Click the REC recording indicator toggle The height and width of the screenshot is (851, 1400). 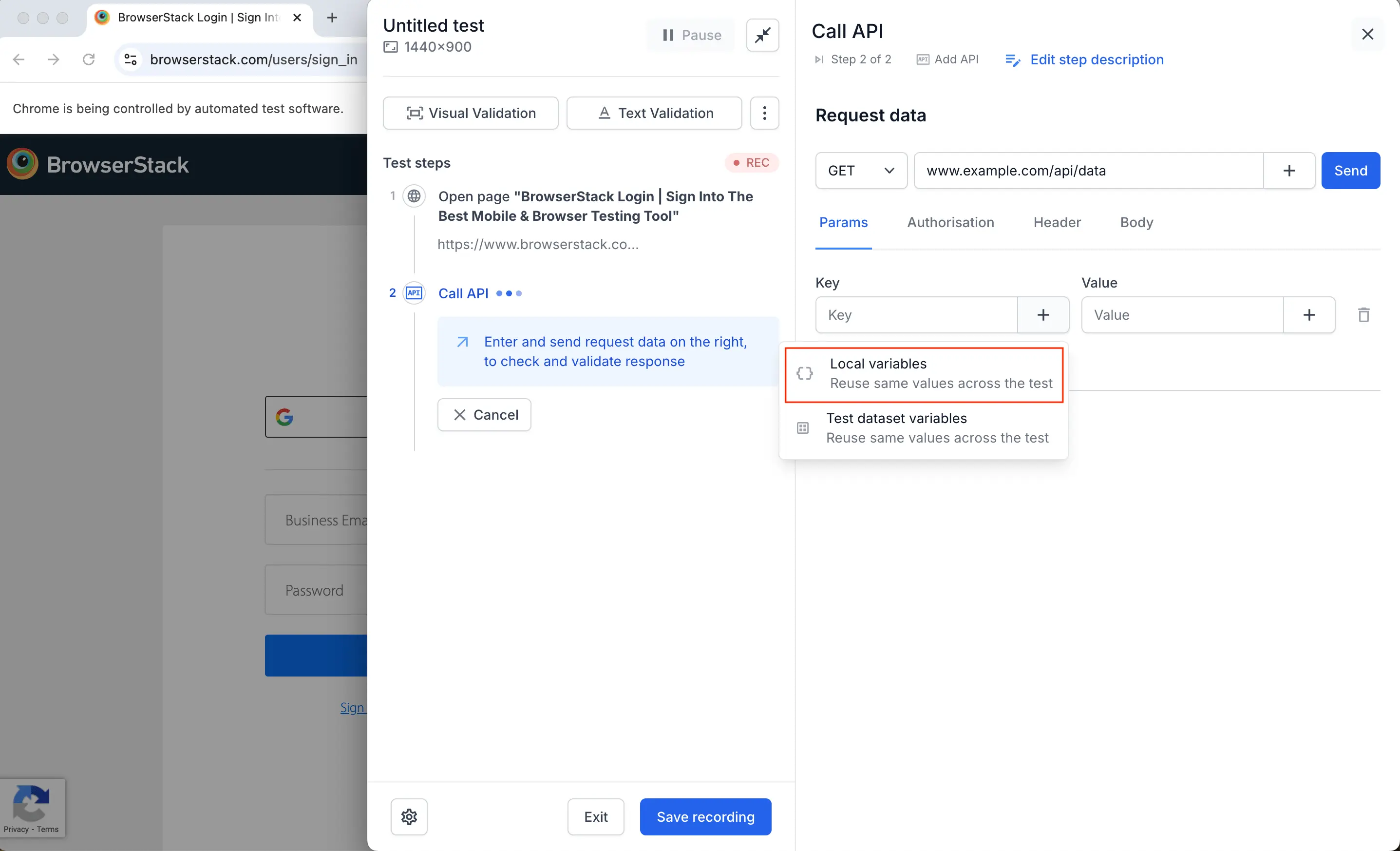750,162
